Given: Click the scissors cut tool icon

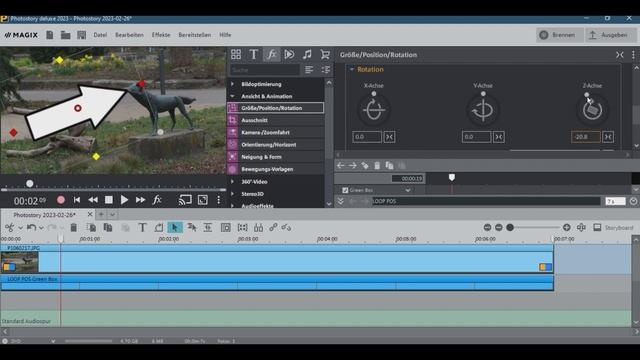Looking at the screenshot, I should [9, 227].
